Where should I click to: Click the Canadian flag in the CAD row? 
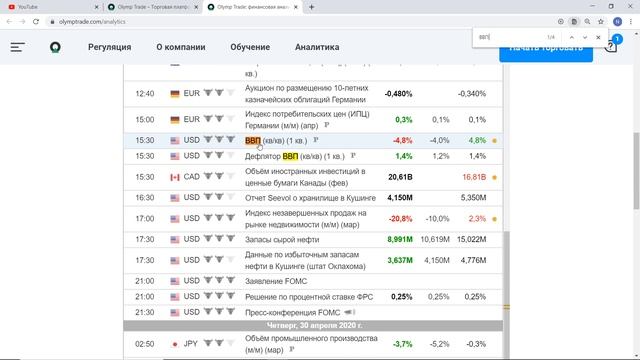point(175,177)
